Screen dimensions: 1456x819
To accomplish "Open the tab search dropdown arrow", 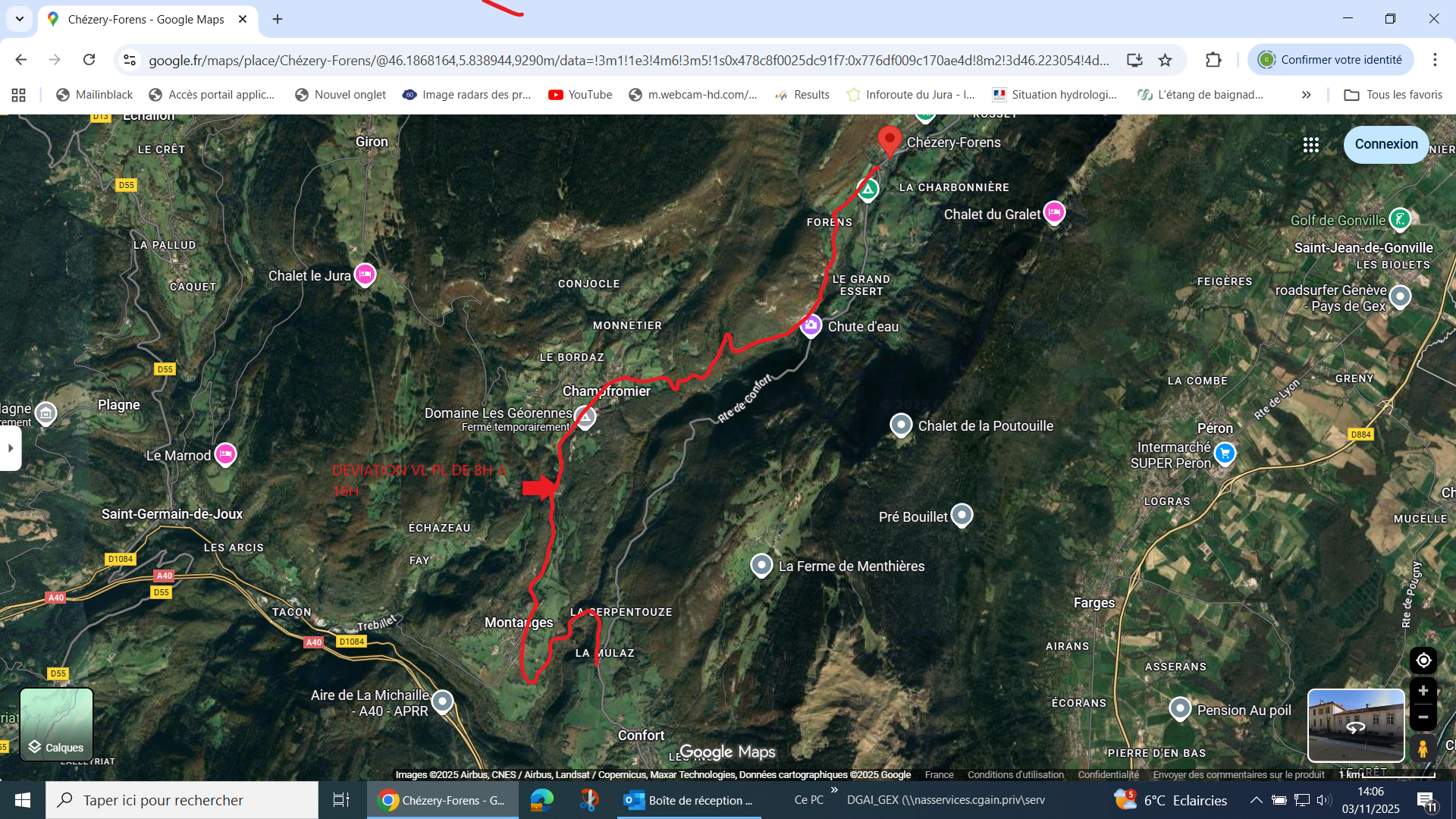I will [20, 19].
